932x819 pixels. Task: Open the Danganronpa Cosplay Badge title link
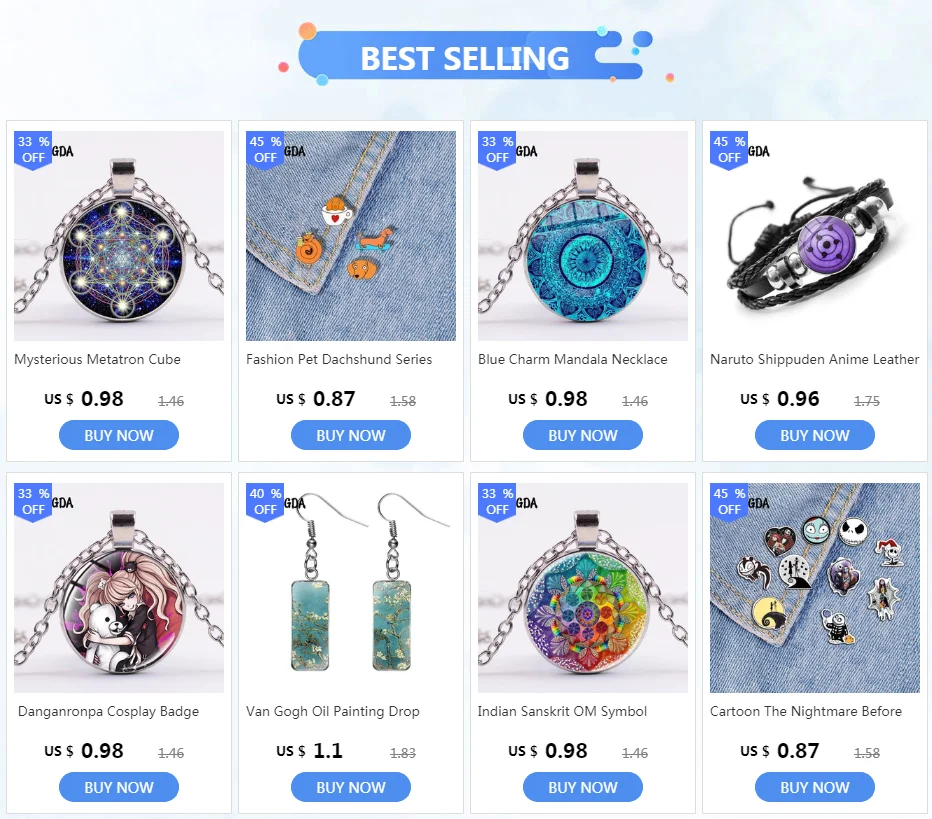click(x=108, y=711)
